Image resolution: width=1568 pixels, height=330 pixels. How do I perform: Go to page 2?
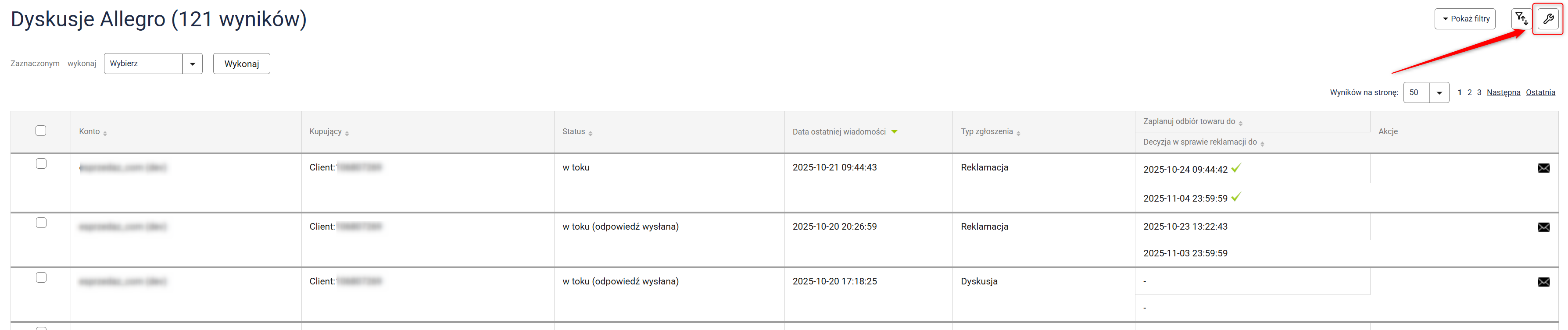point(1469,93)
